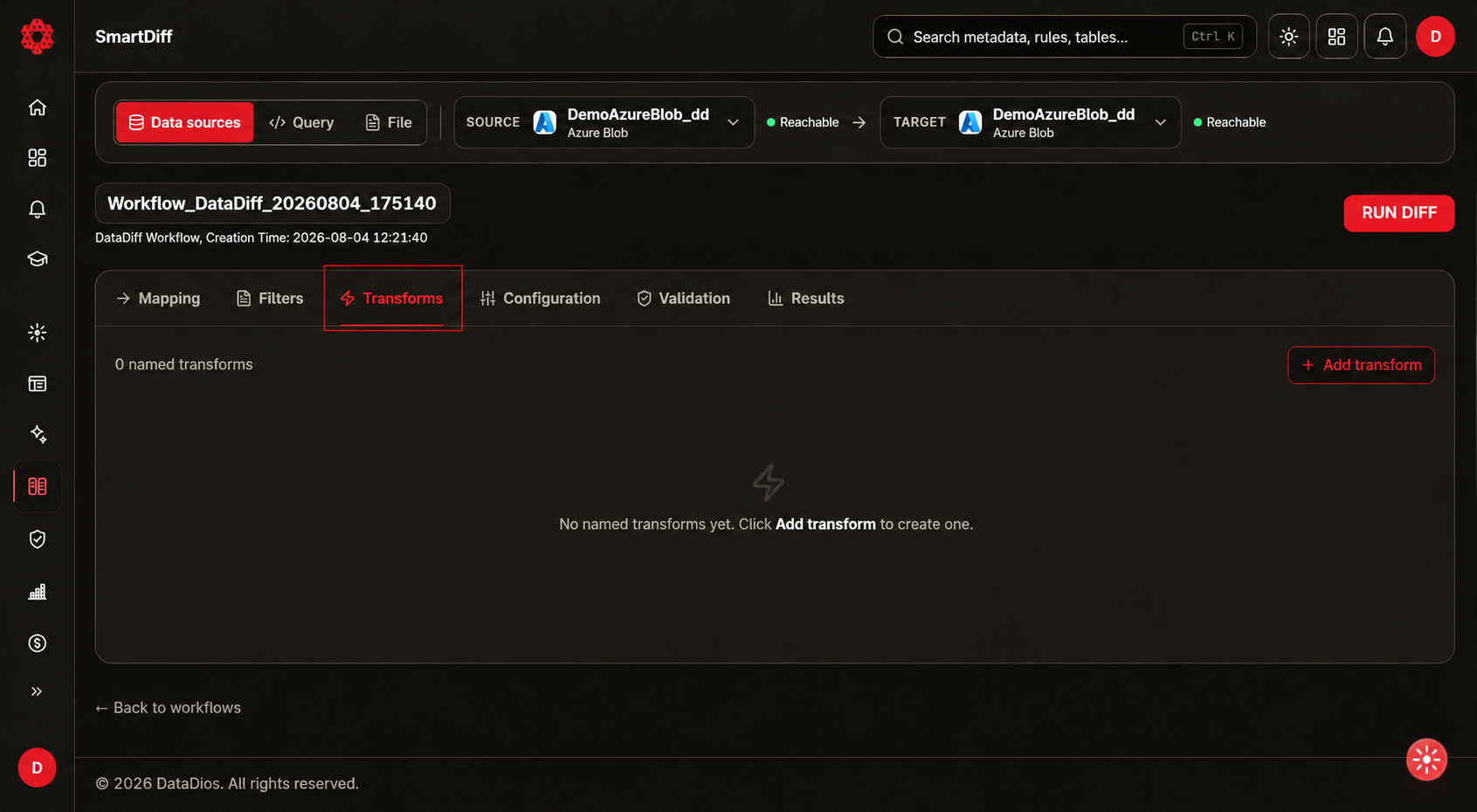Screen dimensions: 1477x812
Task: Click the SmartDiff page title
Action: tap(134, 37)
